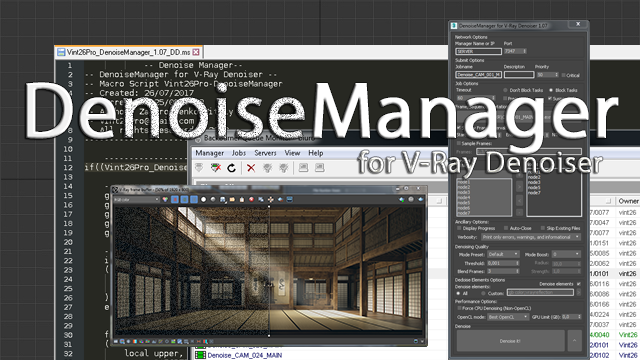Tick the Skip Existing Files checkbox
This screenshot has height=360, width=640.
[x=542, y=228]
